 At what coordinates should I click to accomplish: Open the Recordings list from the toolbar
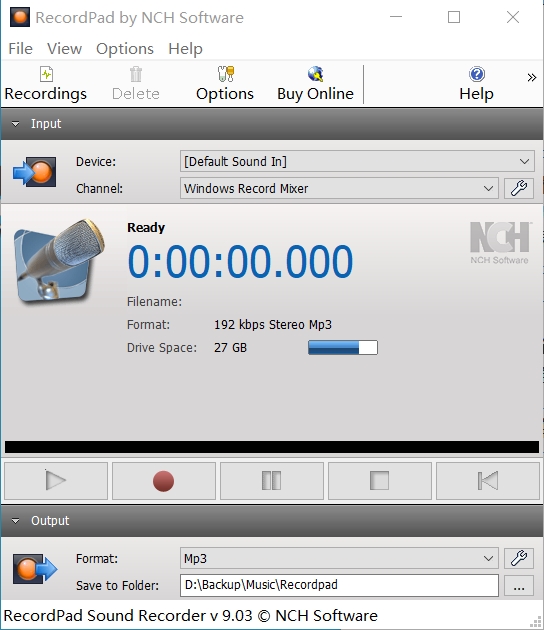[x=45, y=84]
